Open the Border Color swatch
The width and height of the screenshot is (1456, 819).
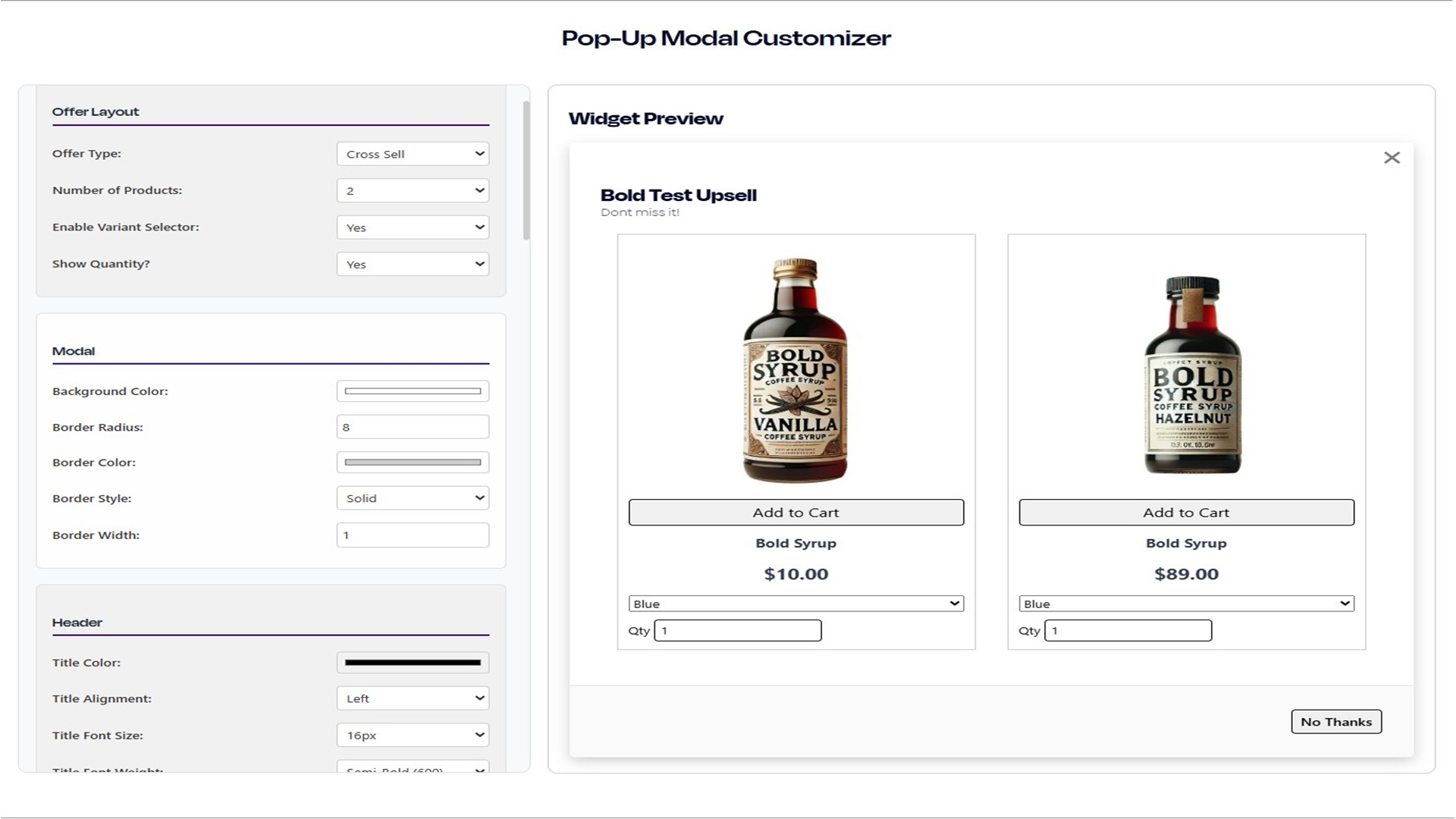[x=413, y=462]
